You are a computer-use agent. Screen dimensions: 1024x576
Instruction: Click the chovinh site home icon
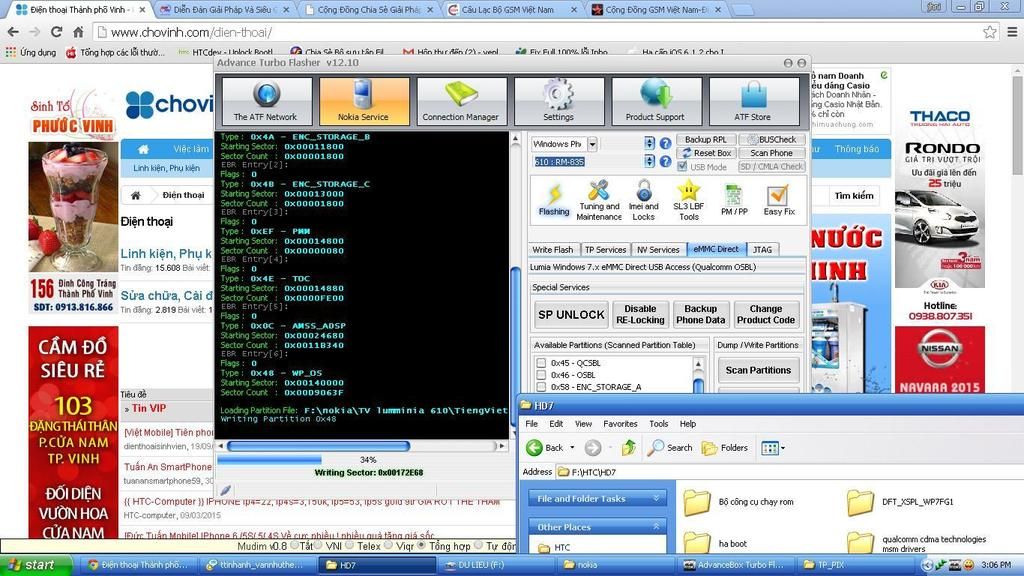coord(143,150)
